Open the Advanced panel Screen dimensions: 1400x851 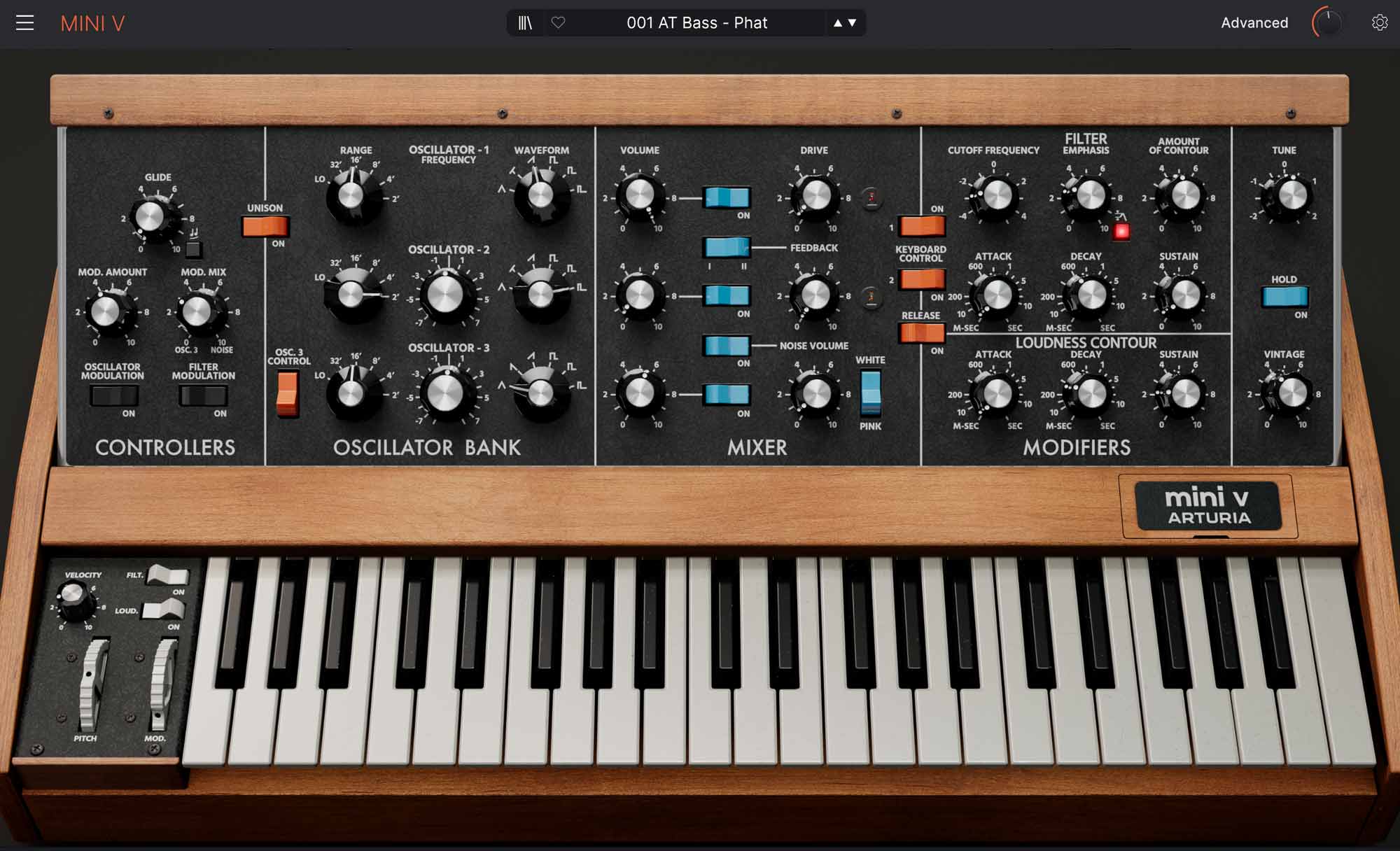pyautogui.click(x=1254, y=23)
